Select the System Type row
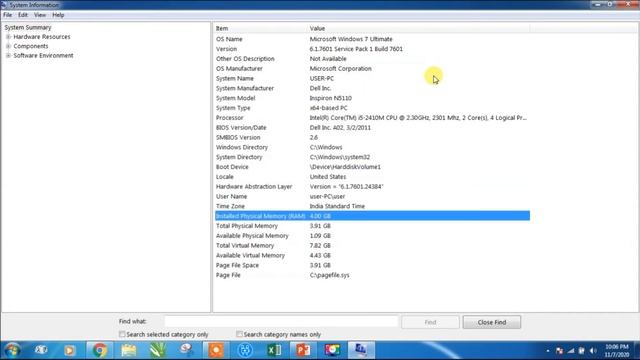 click(372, 108)
